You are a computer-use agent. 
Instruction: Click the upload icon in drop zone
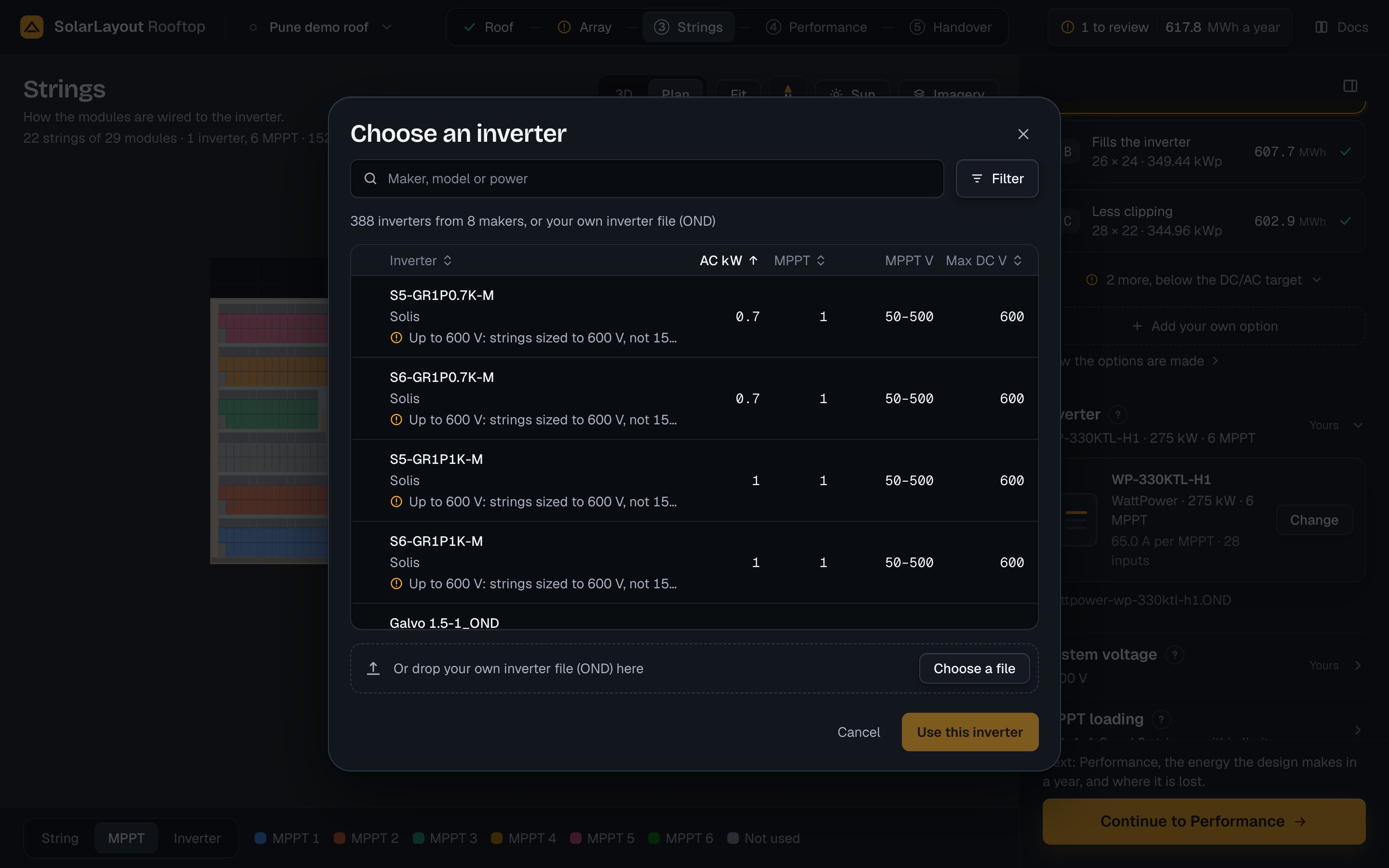[x=373, y=668]
